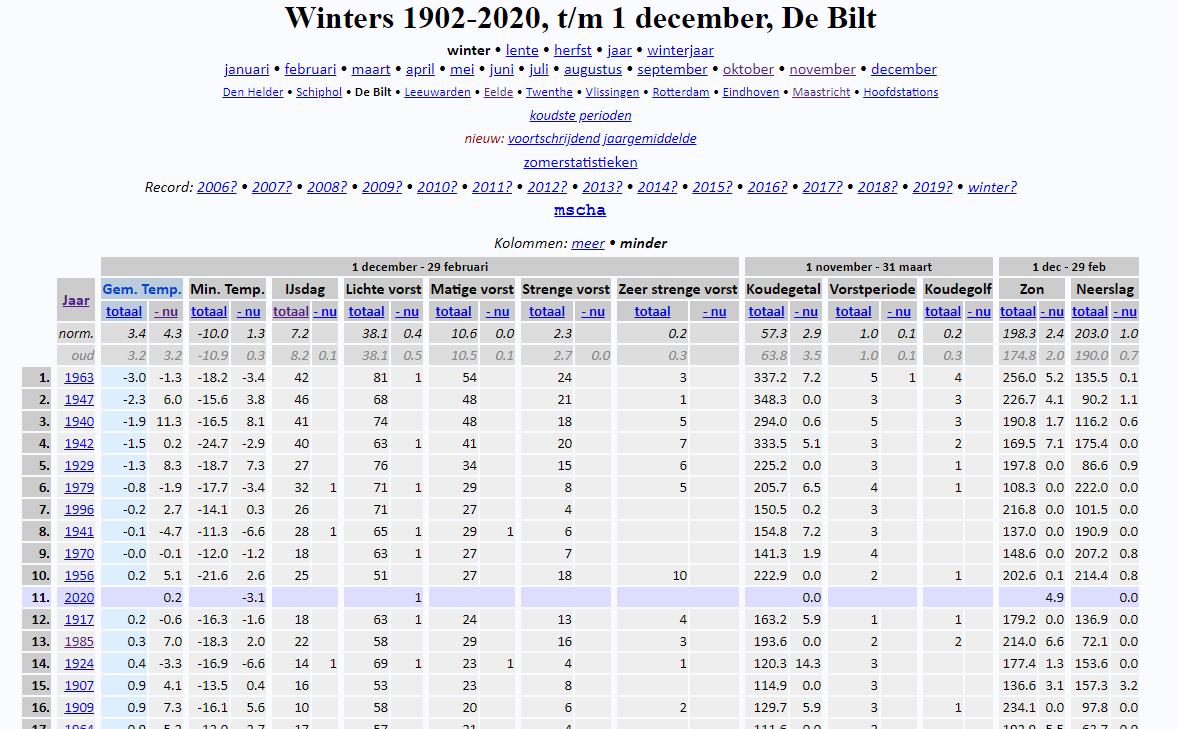Open the 2020 winter year link
Image resolution: width=1178 pixels, height=729 pixels.
click(x=79, y=597)
